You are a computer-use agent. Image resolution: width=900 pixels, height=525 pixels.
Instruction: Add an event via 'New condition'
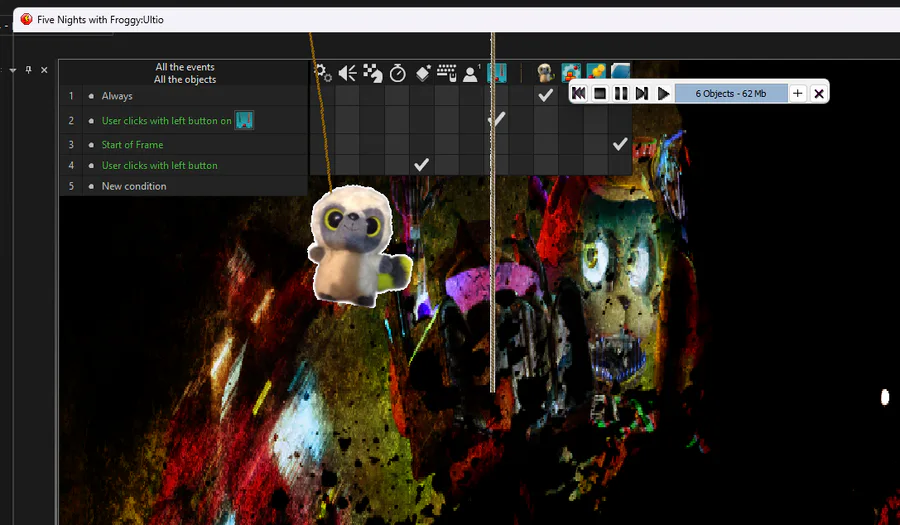134,186
